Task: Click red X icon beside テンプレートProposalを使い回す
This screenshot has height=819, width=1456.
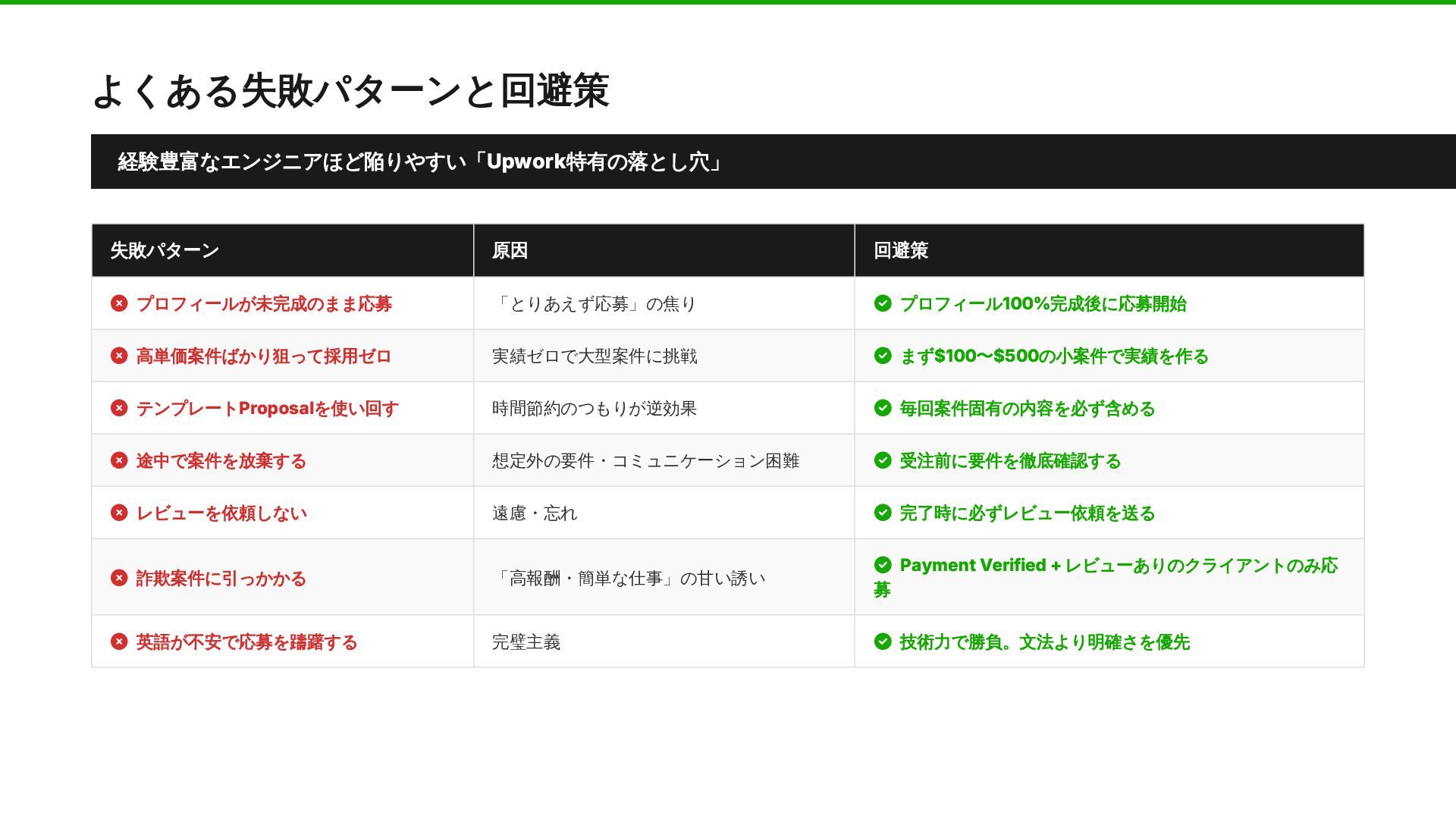Action: 119,408
